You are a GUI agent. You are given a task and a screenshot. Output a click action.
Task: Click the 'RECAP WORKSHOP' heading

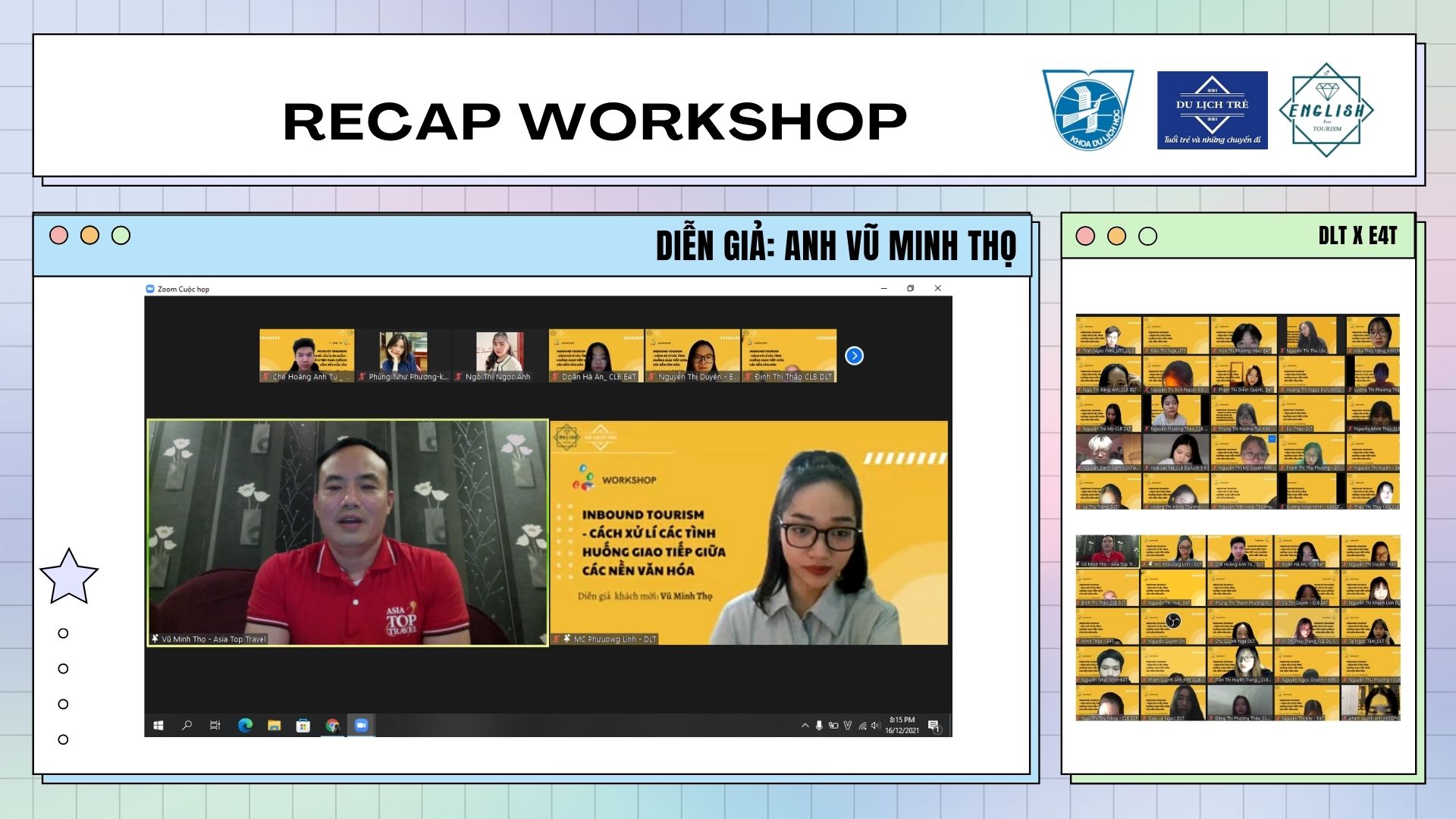click(x=595, y=121)
